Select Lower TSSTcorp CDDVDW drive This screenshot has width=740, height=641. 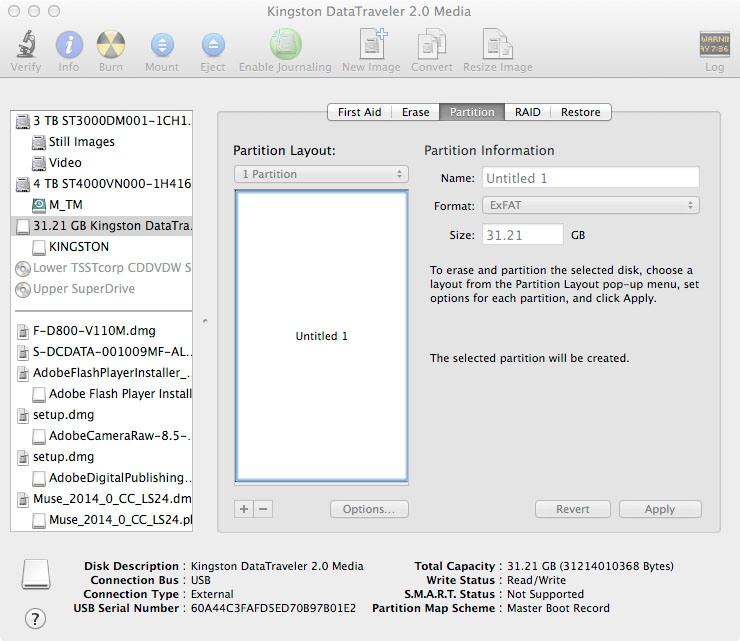tap(102, 268)
